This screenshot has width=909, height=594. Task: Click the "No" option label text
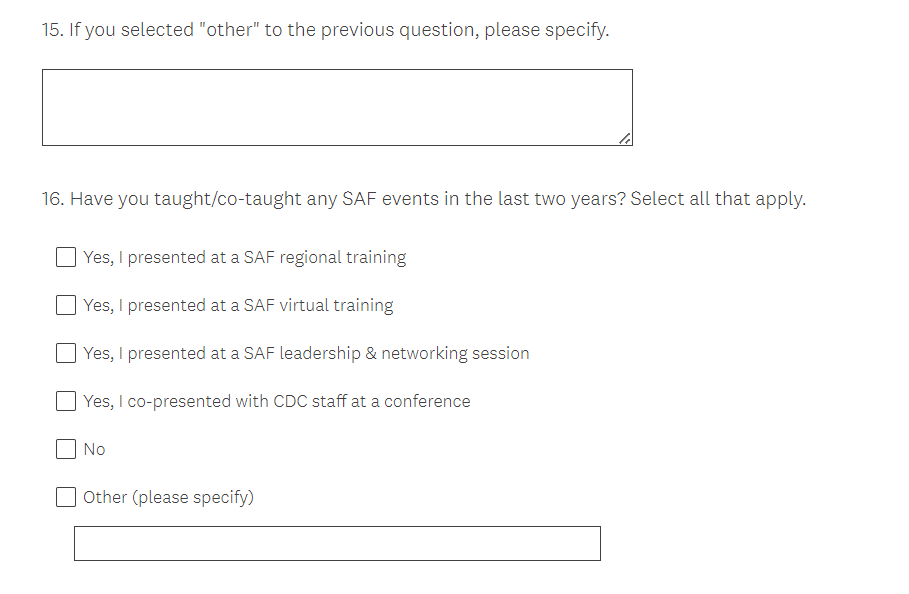94,449
